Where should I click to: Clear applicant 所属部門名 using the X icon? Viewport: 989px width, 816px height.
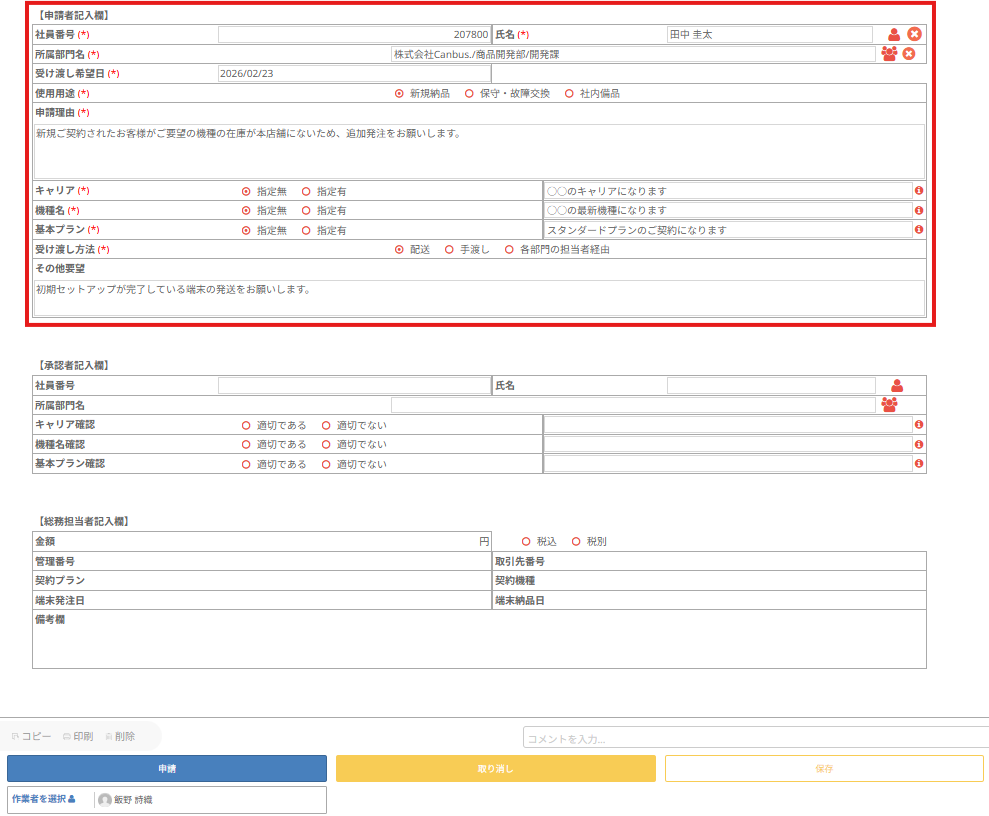pos(909,54)
